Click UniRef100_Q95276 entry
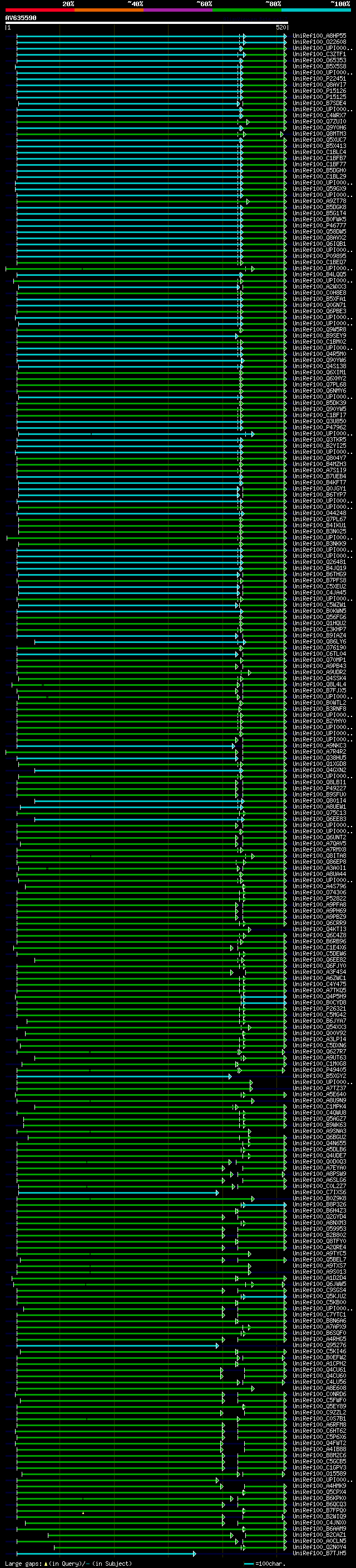Screen dimensions: 356x1568 tap(319, 1345)
